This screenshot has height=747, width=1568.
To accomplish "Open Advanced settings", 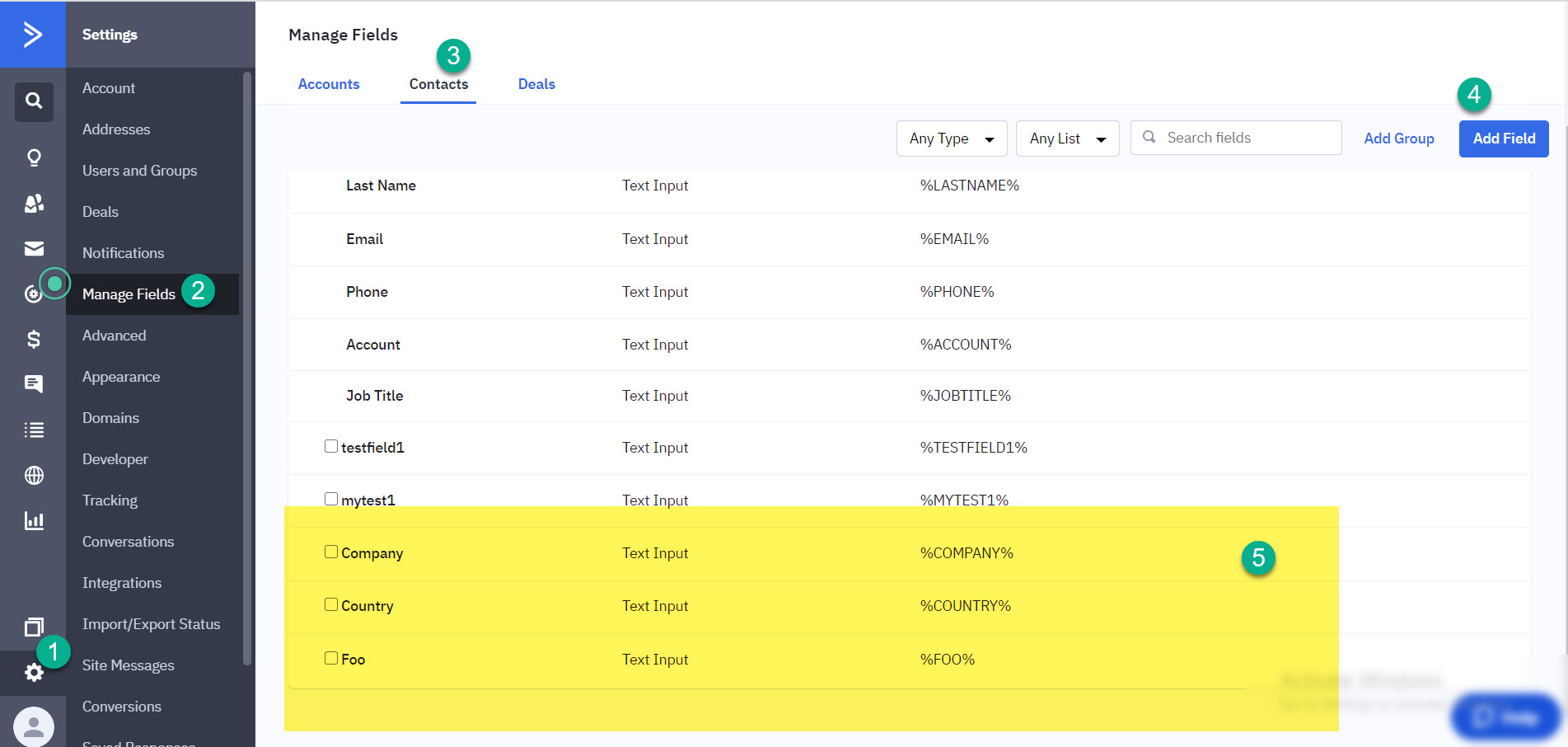I will (114, 336).
